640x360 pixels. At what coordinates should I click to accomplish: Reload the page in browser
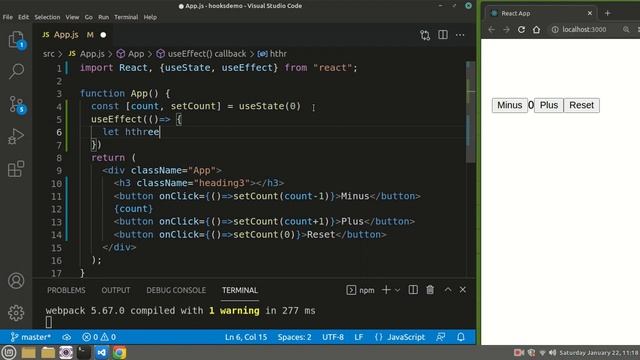pyautogui.click(x=521, y=29)
